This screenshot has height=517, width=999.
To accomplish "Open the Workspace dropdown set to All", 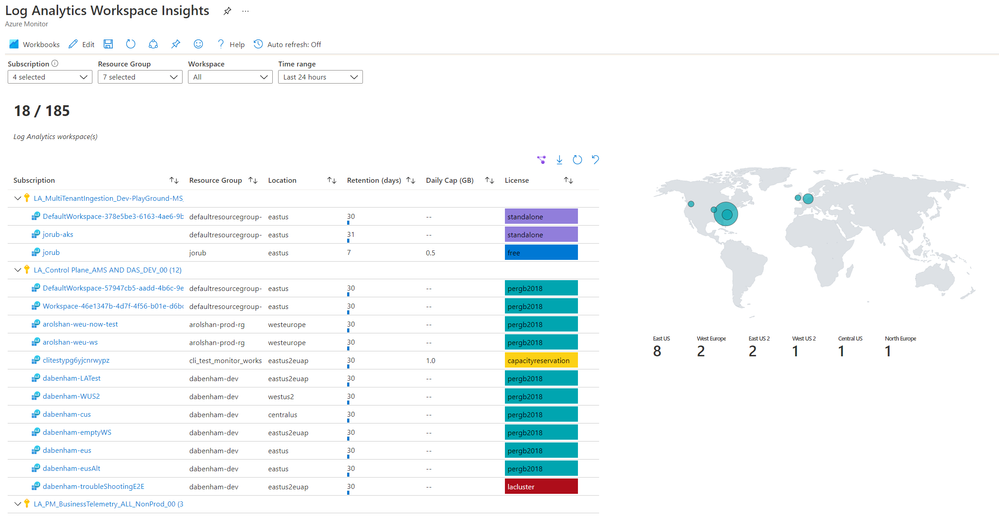I will tap(230, 77).
